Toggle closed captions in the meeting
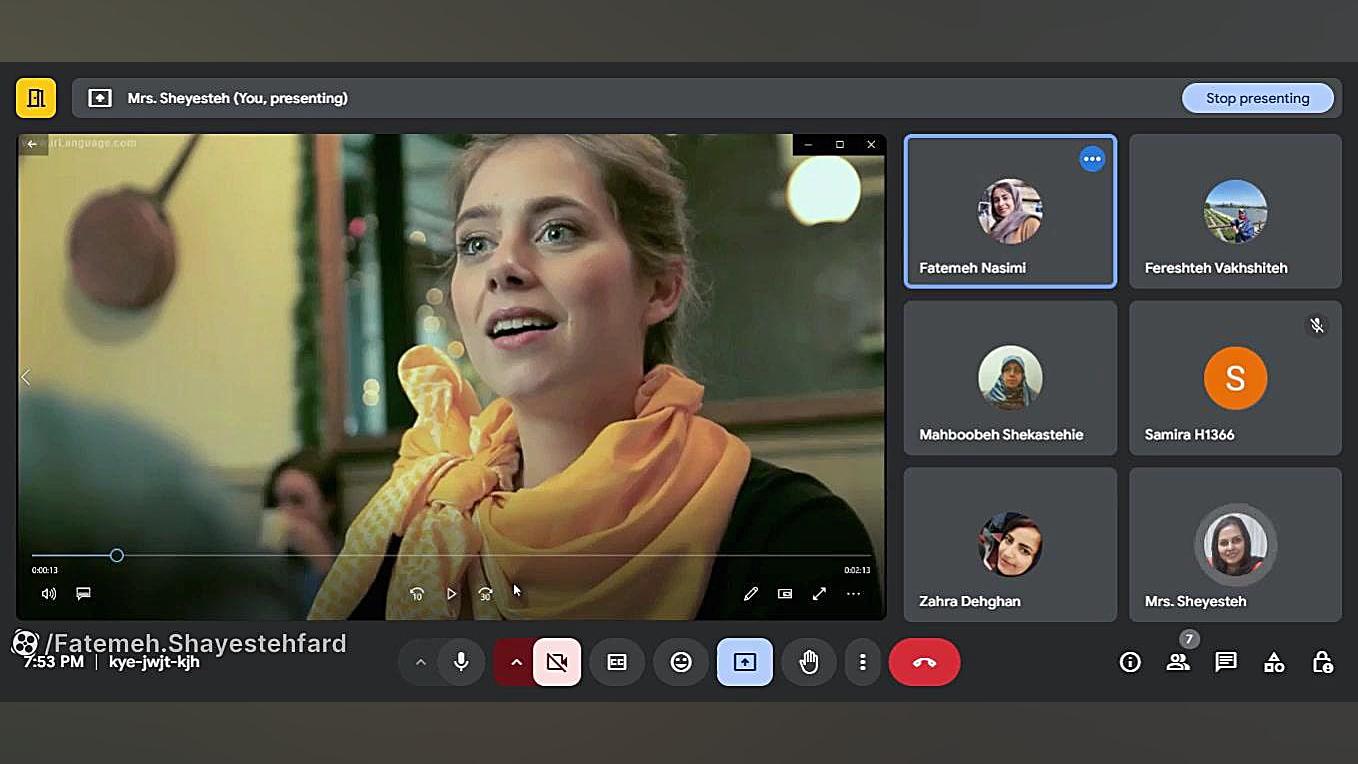This screenshot has width=1358, height=764. pos(617,662)
